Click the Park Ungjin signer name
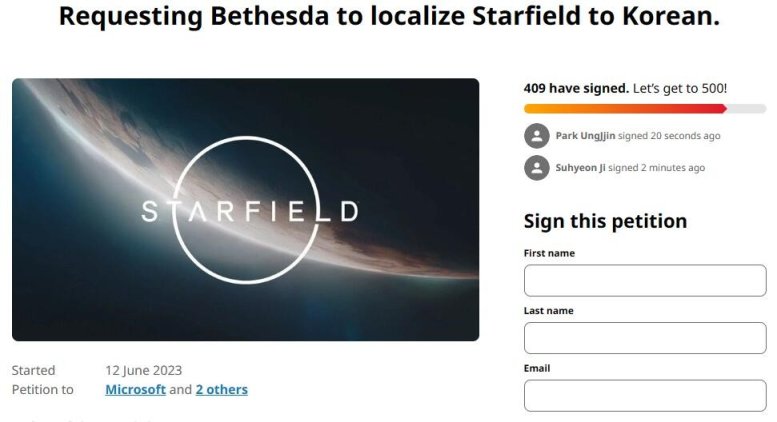 587,136
